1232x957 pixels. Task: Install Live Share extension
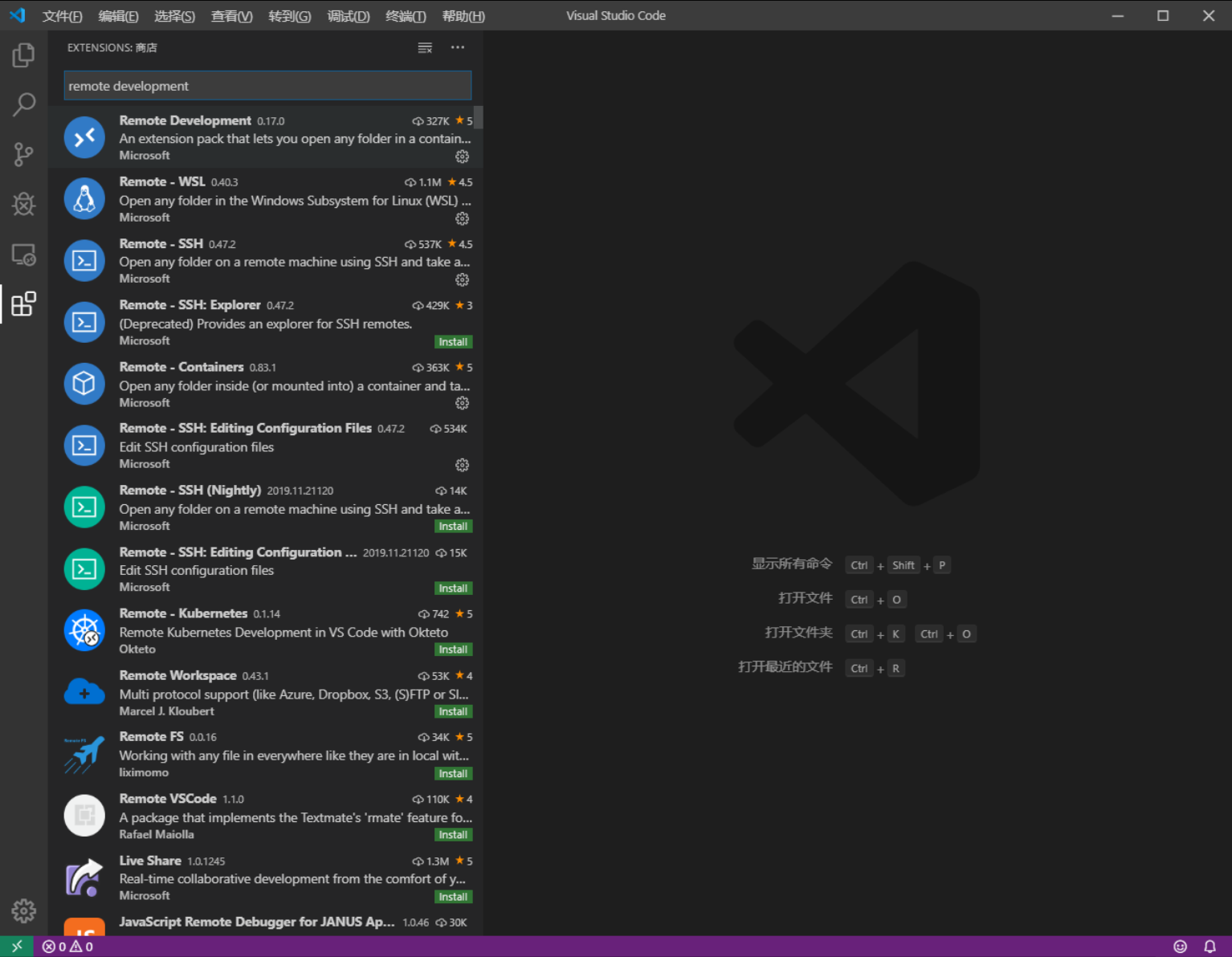click(x=453, y=897)
